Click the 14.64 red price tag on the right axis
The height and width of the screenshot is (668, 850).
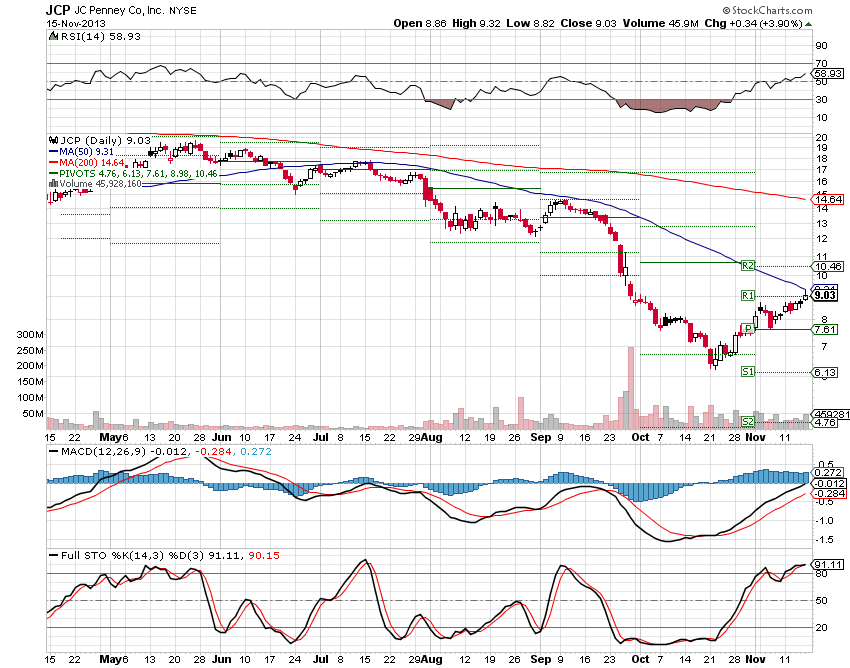point(827,200)
